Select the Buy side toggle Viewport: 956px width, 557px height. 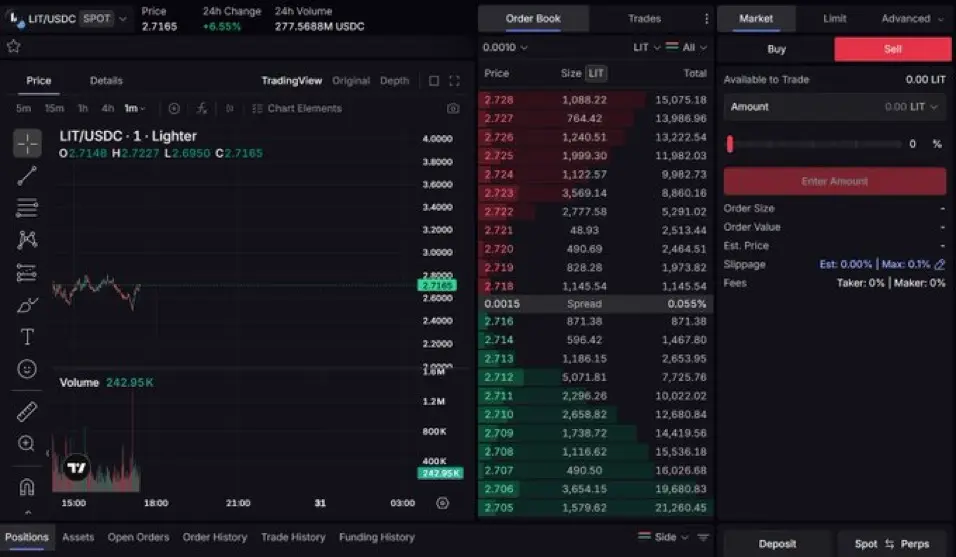[x=776, y=49]
